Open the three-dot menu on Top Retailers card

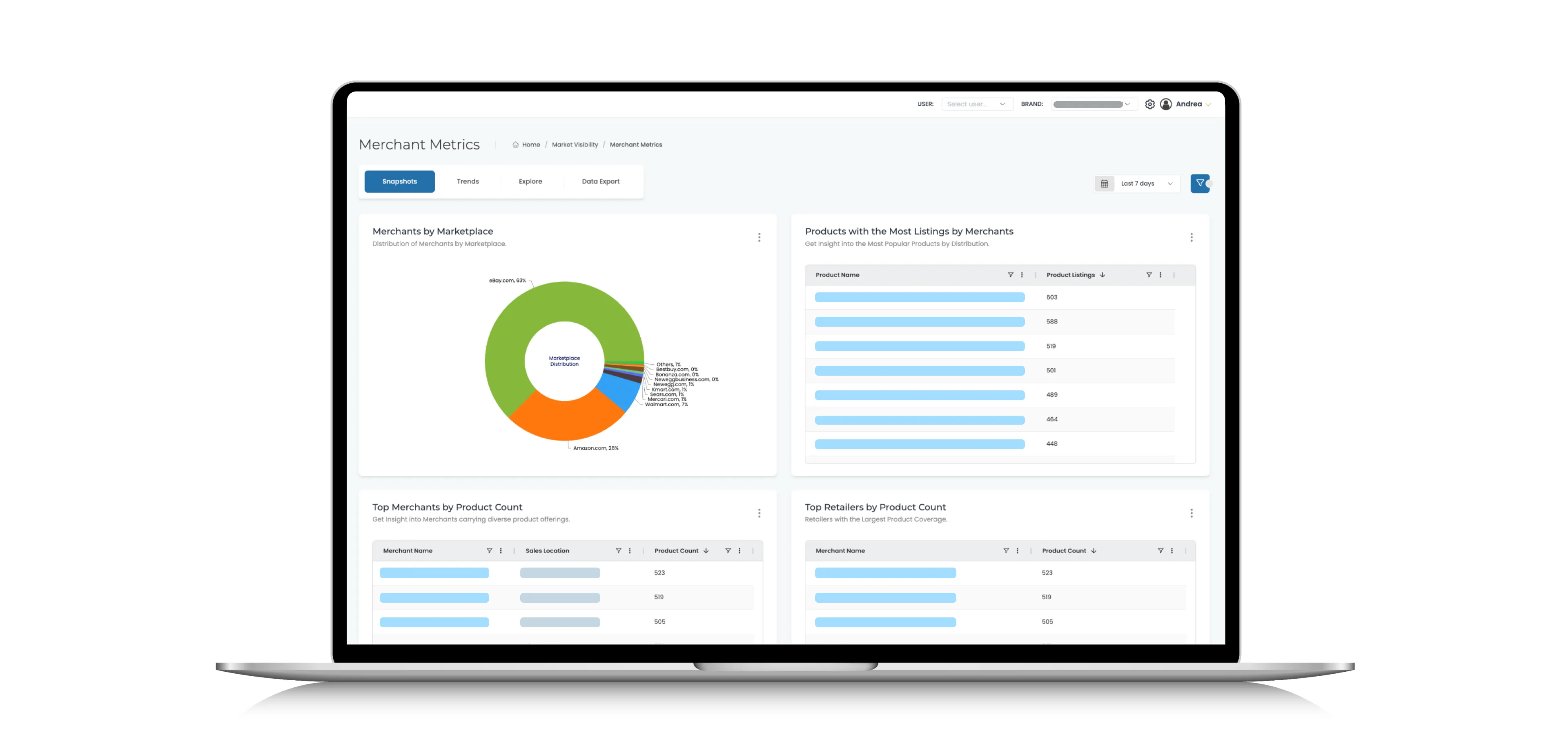(1191, 513)
